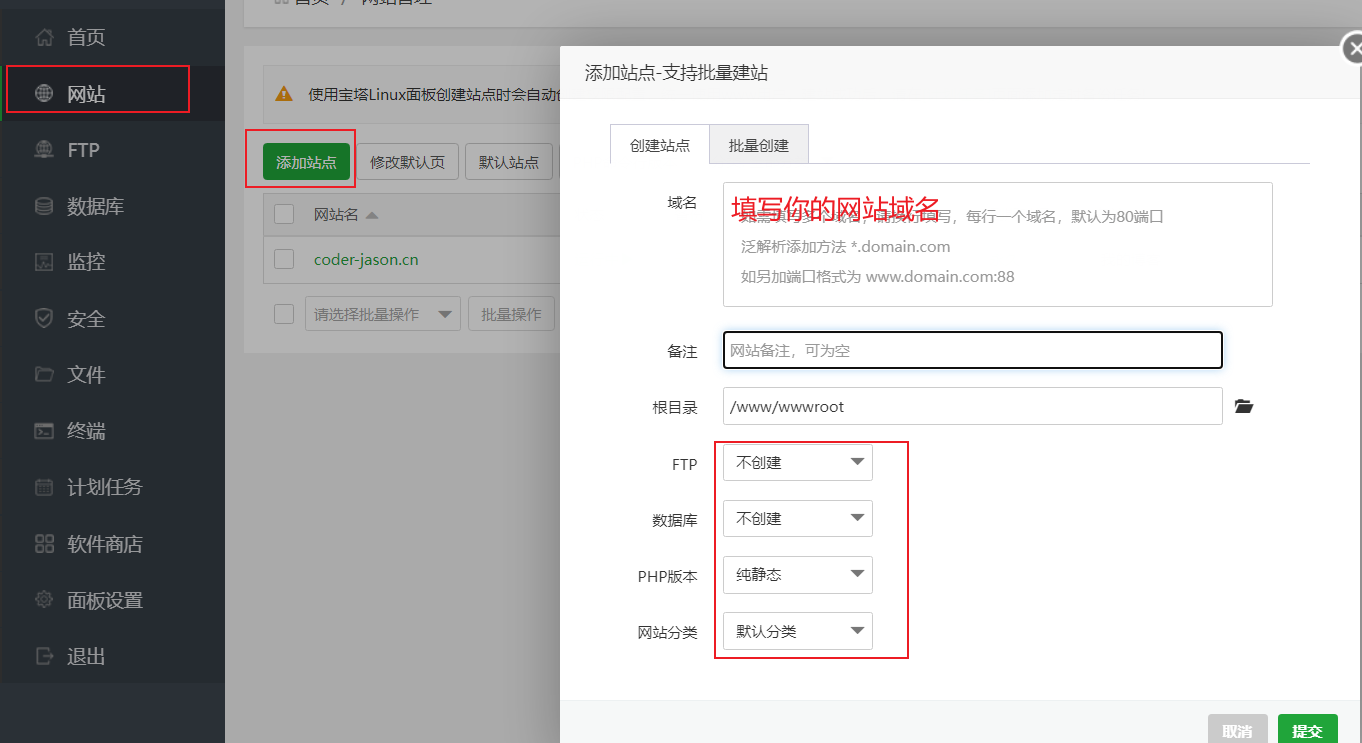Screen dimensions: 1362x743
Task: Open the 网站分类 dropdown showing 默认分类
Action: (798, 631)
